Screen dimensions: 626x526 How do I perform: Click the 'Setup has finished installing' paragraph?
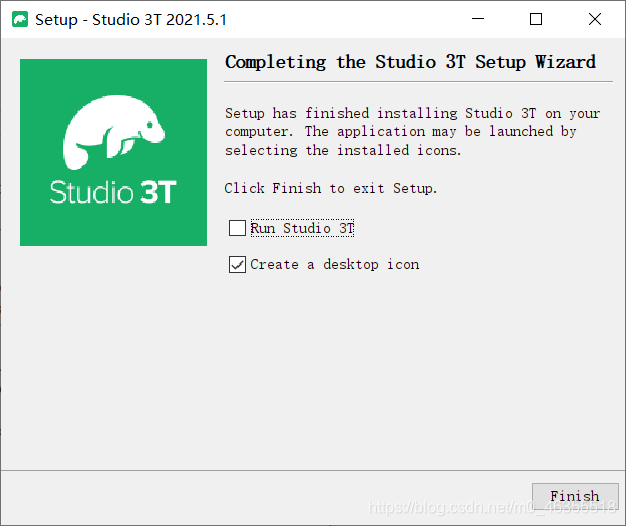412,132
